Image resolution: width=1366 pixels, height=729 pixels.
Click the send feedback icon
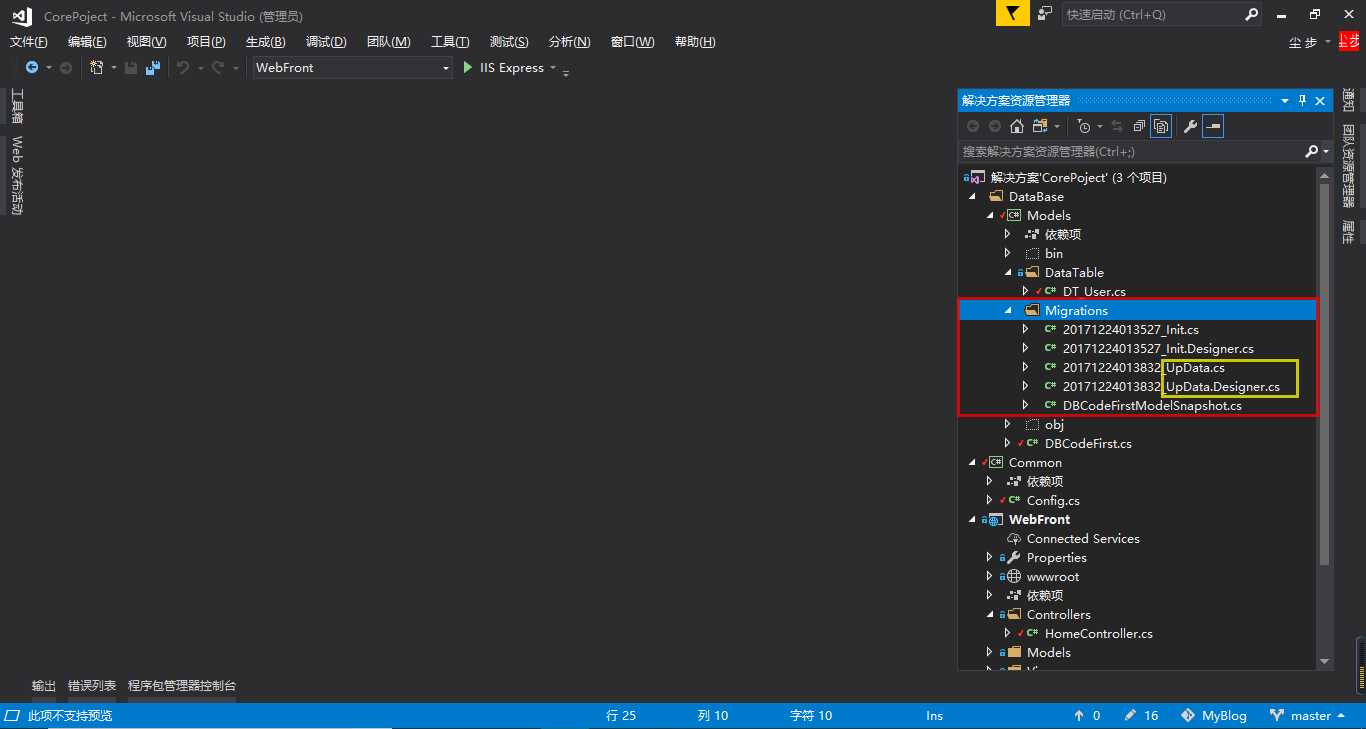[x=1045, y=14]
